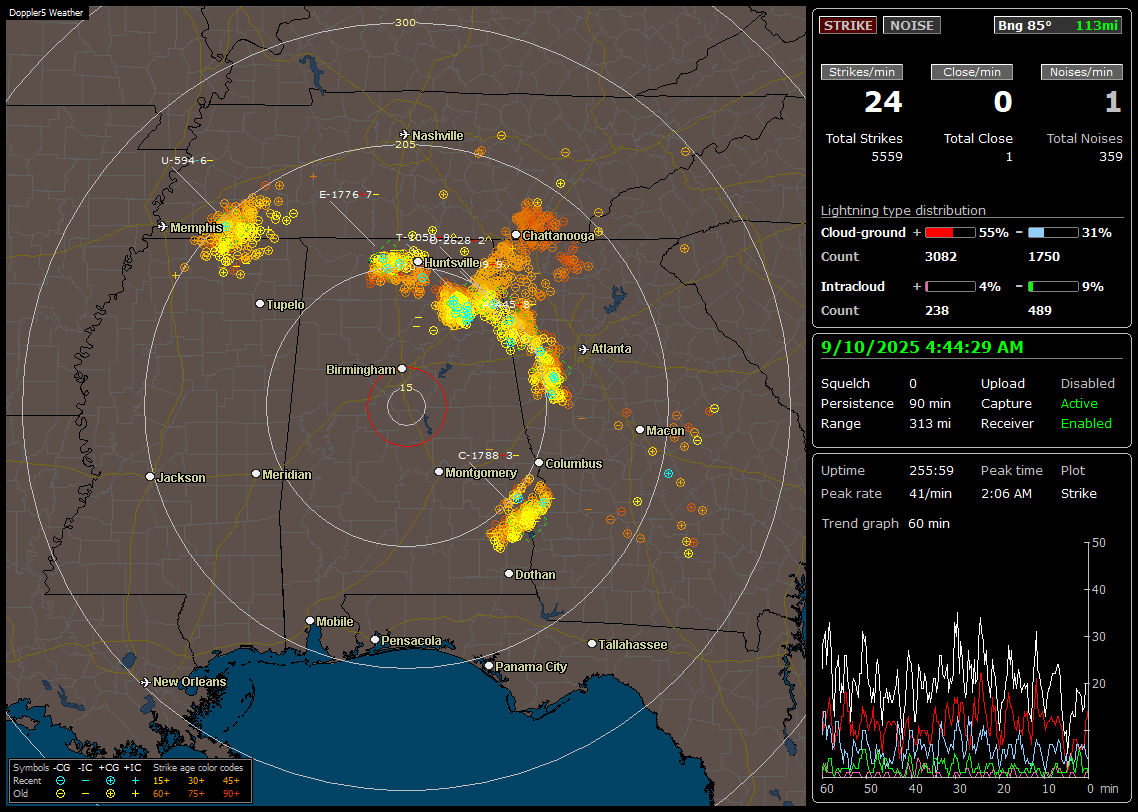Click the Squelch value 0
1138x812 pixels.
[913, 384]
